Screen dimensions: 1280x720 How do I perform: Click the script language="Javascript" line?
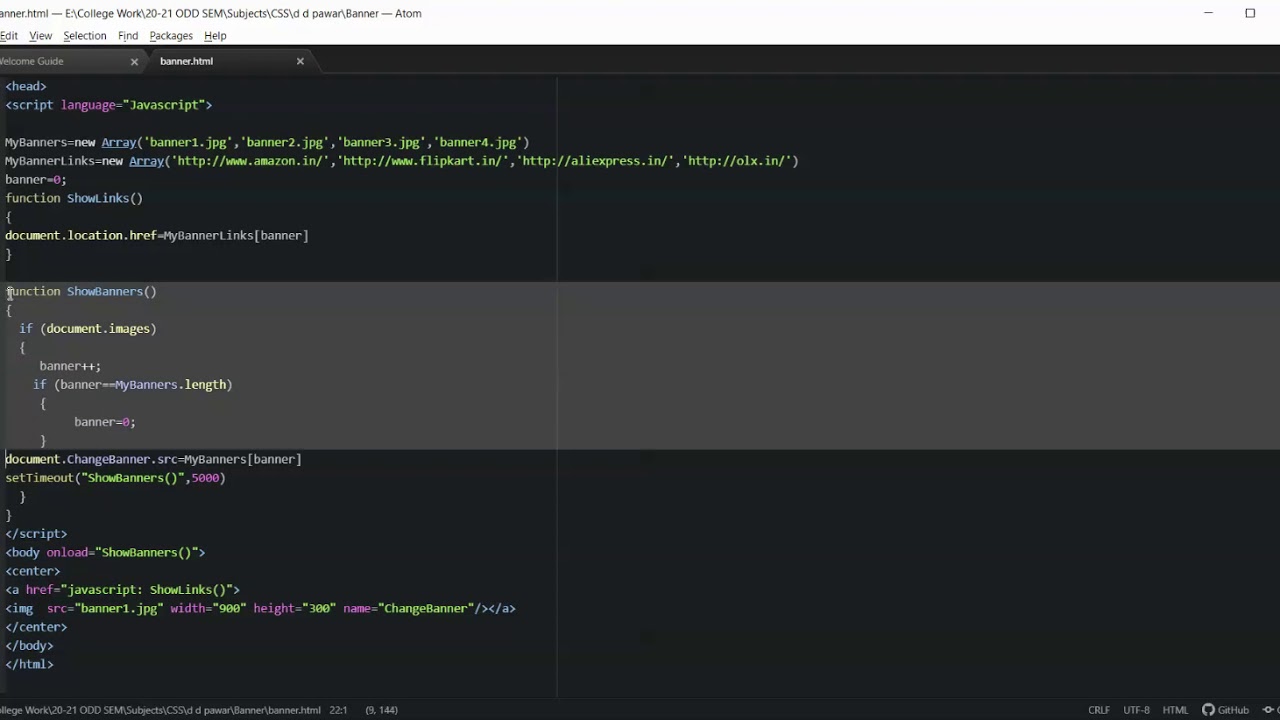[109, 105]
